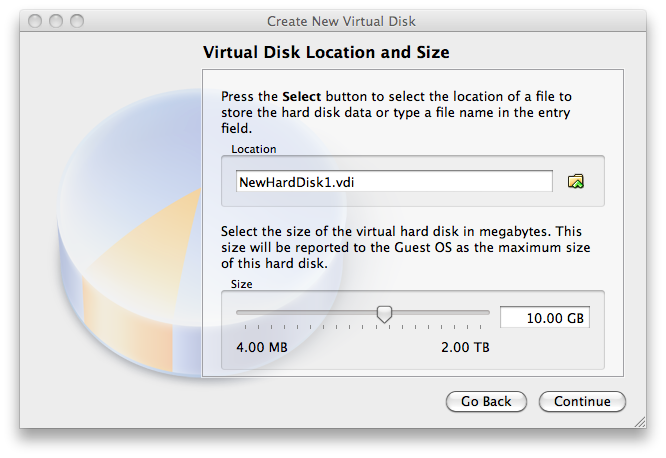
Task: Click the 4.00 MB minimum label
Action: tap(261, 347)
